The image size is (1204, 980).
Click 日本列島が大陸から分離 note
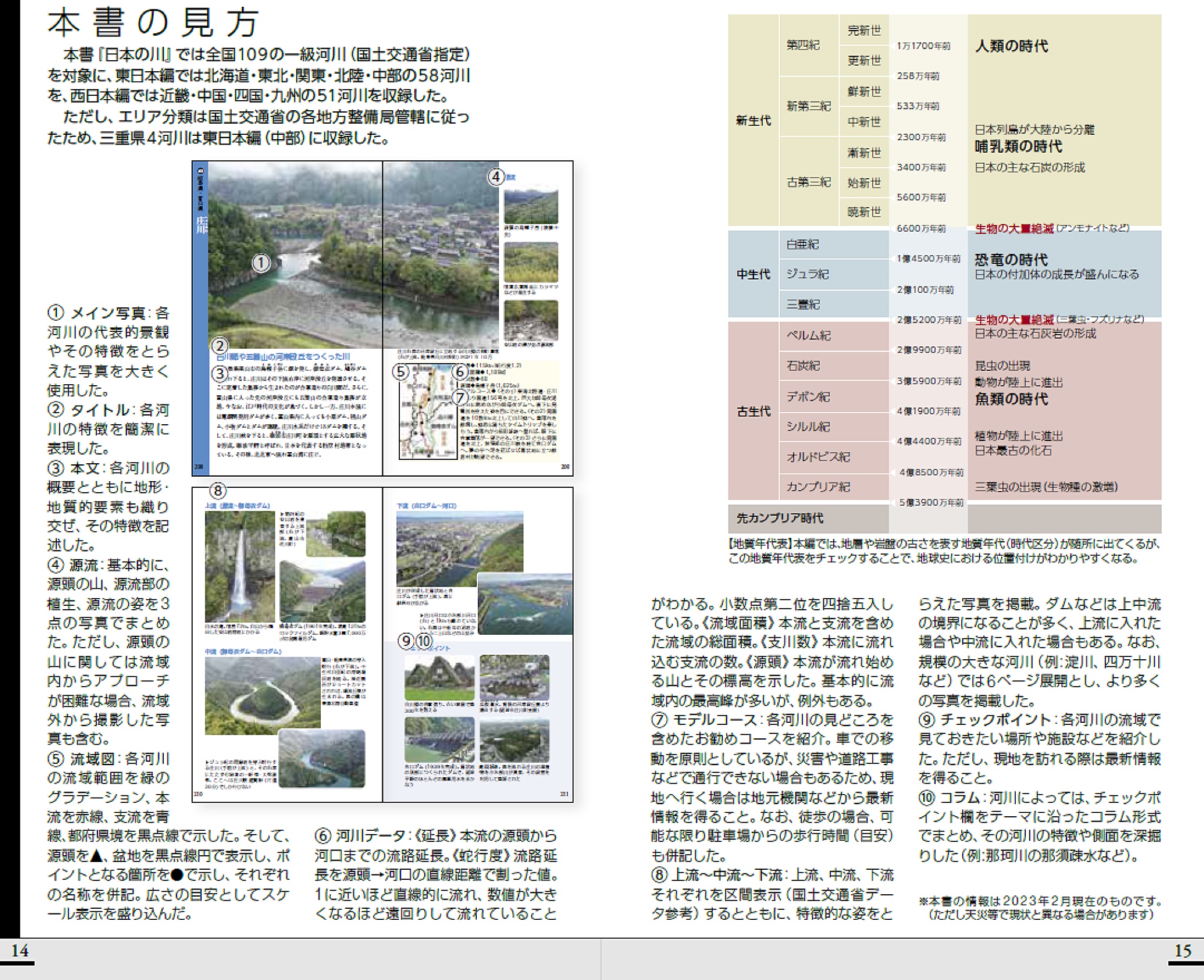(x=1034, y=129)
